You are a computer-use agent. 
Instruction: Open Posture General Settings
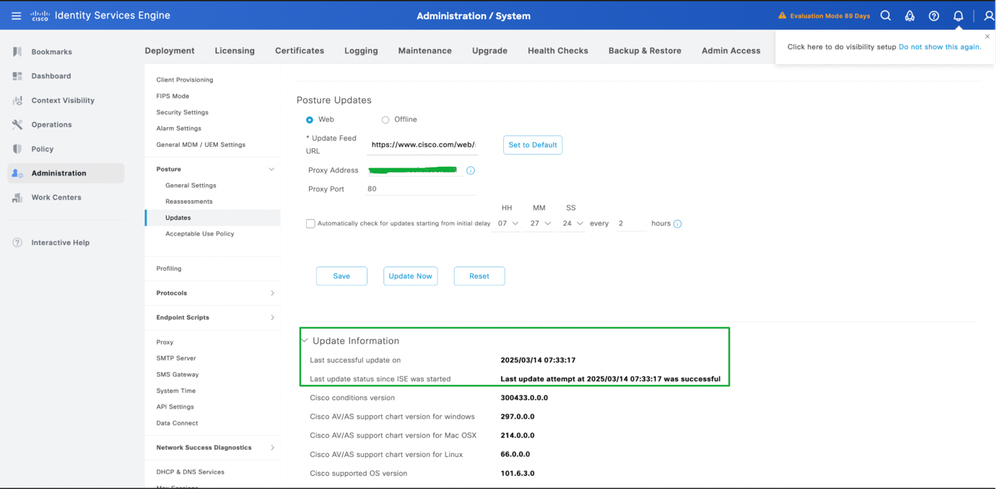pyautogui.click(x=190, y=185)
